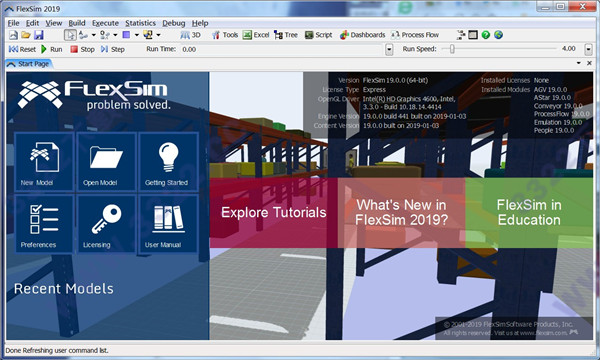Open a 3D view
This screenshot has height=360, width=600.
[191, 35]
